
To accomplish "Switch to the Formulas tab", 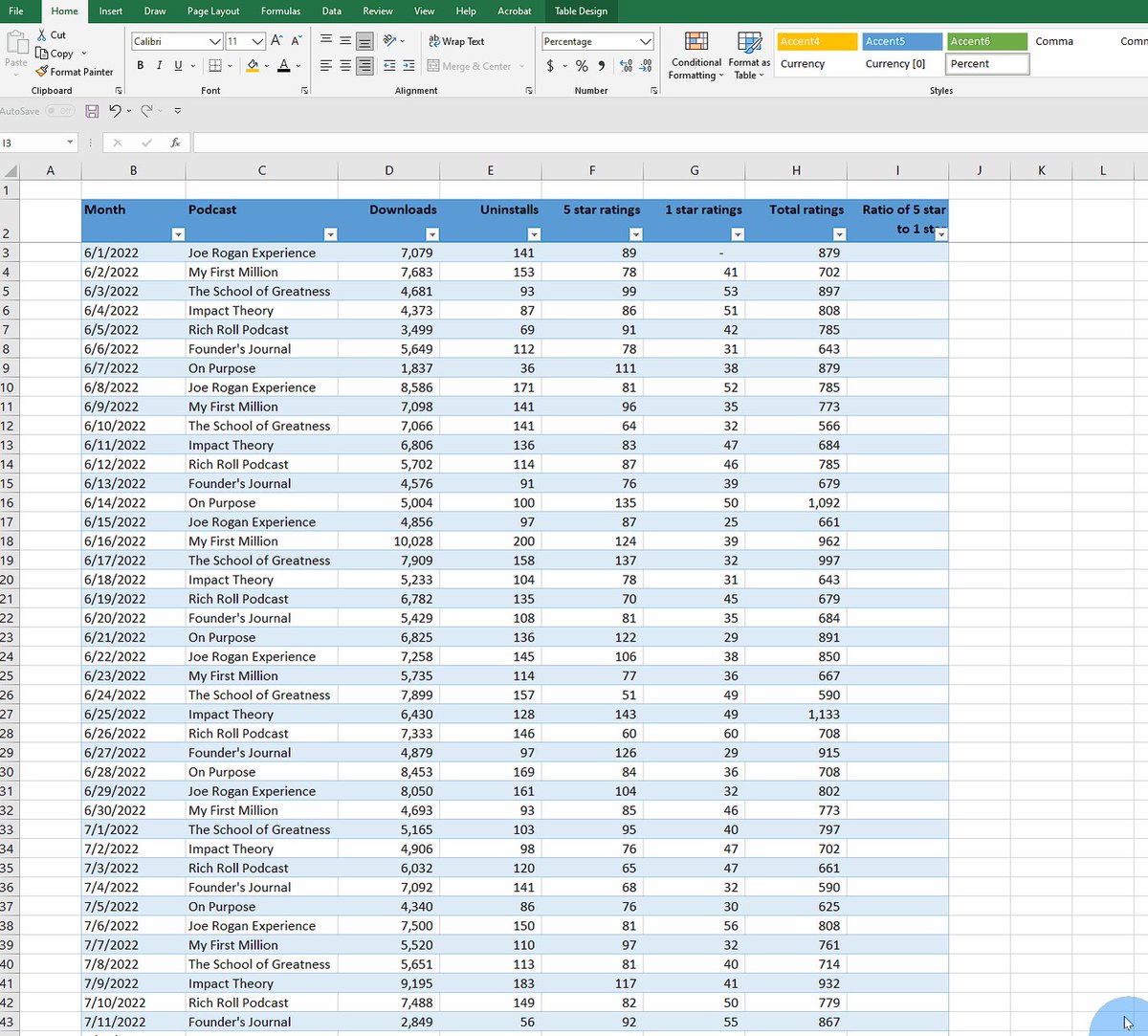I will point(280,11).
